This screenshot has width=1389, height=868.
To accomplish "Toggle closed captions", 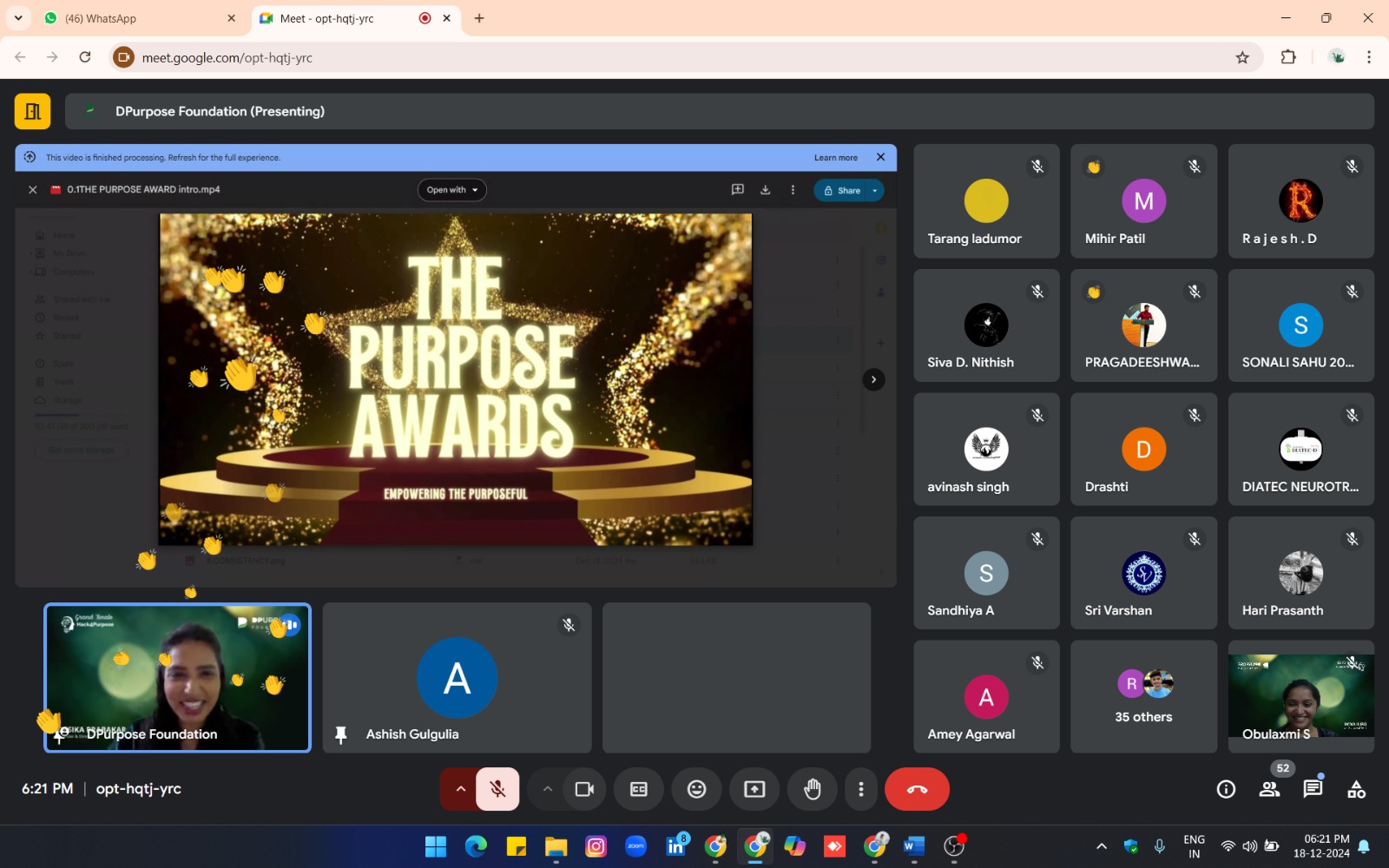I will point(639,789).
